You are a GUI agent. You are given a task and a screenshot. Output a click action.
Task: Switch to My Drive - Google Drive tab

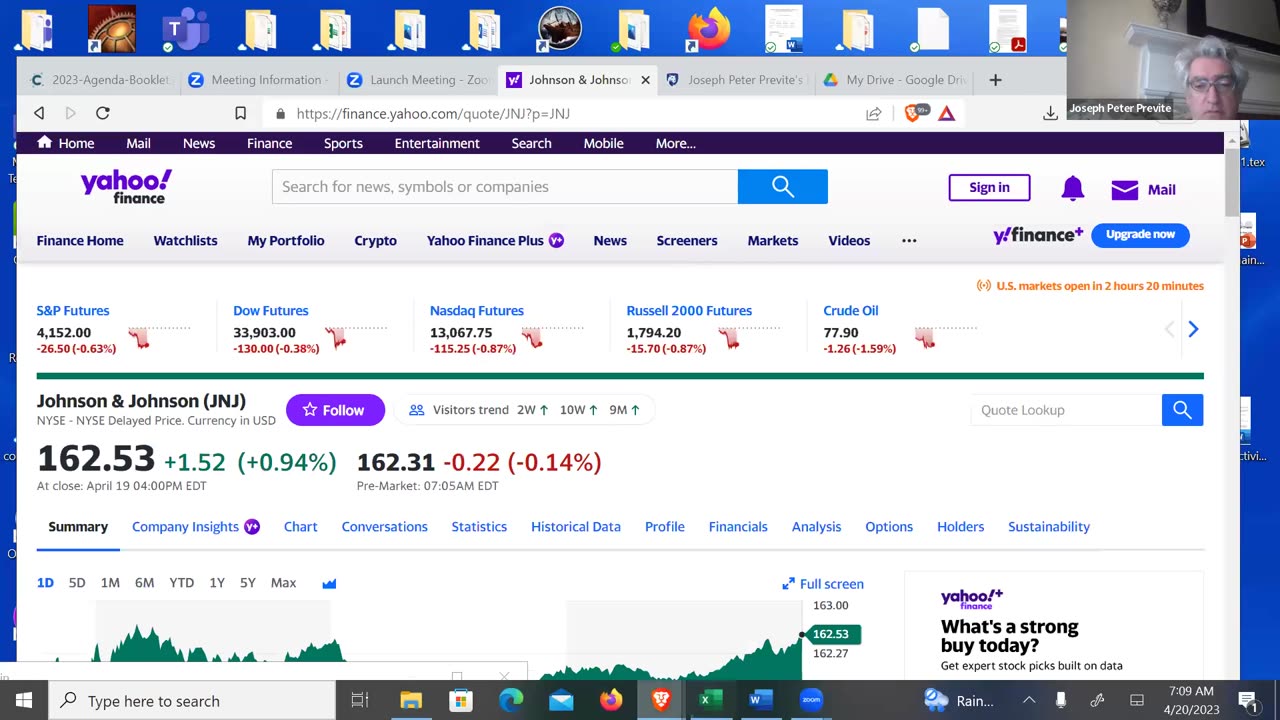coord(895,80)
